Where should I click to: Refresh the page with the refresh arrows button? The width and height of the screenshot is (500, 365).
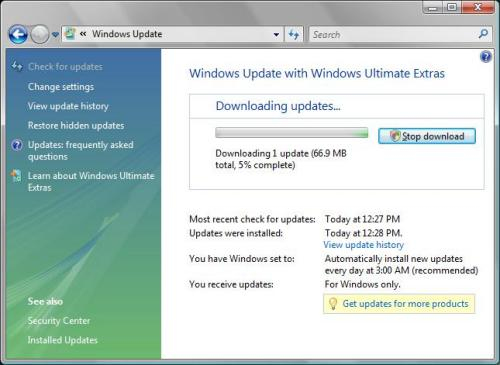point(293,34)
